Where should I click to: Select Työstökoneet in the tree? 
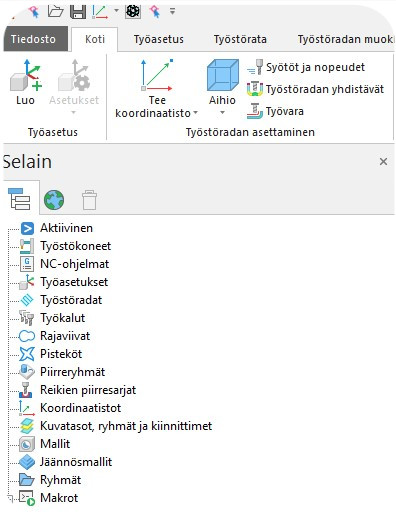tap(75, 246)
